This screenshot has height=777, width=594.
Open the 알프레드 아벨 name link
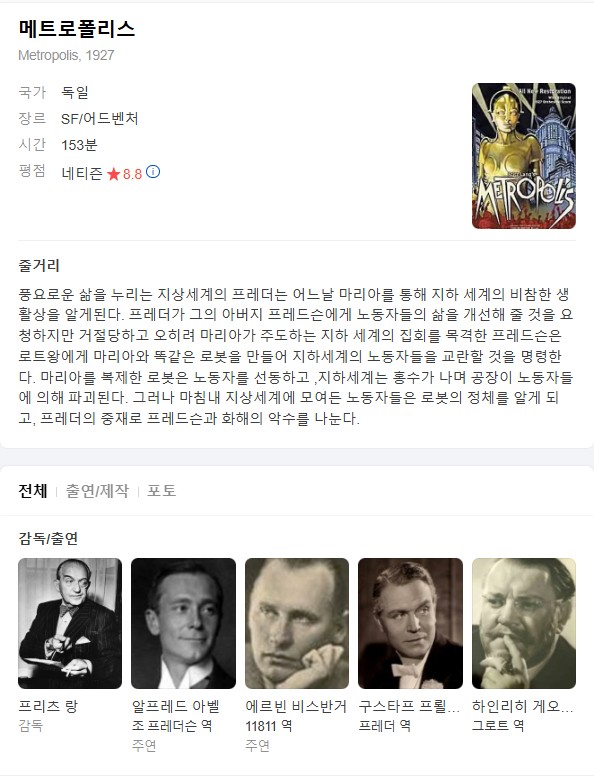click(x=176, y=706)
